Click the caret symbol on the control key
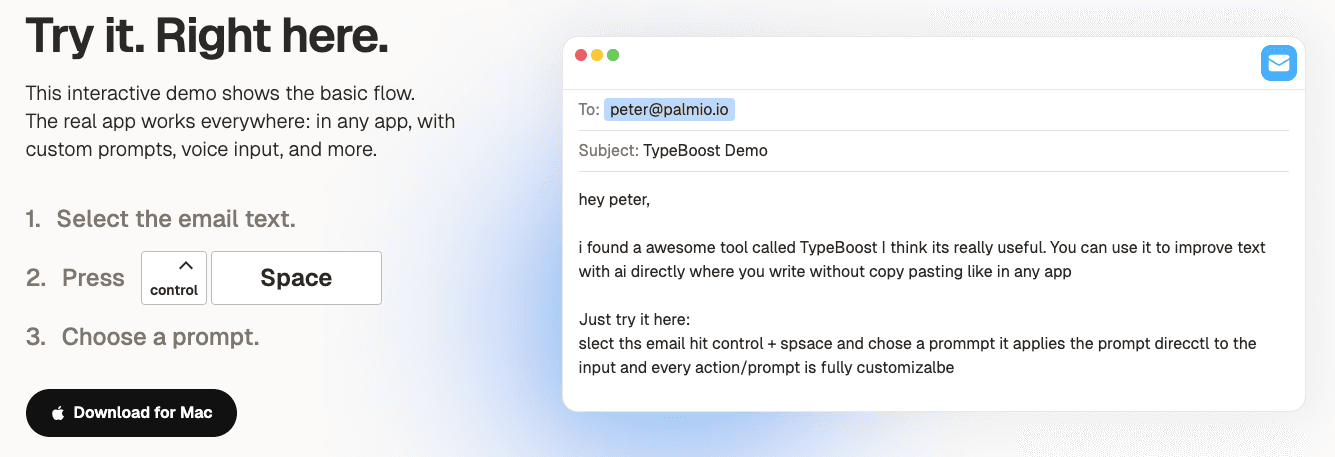The image size is (1335, 457). tap(185, 266)
